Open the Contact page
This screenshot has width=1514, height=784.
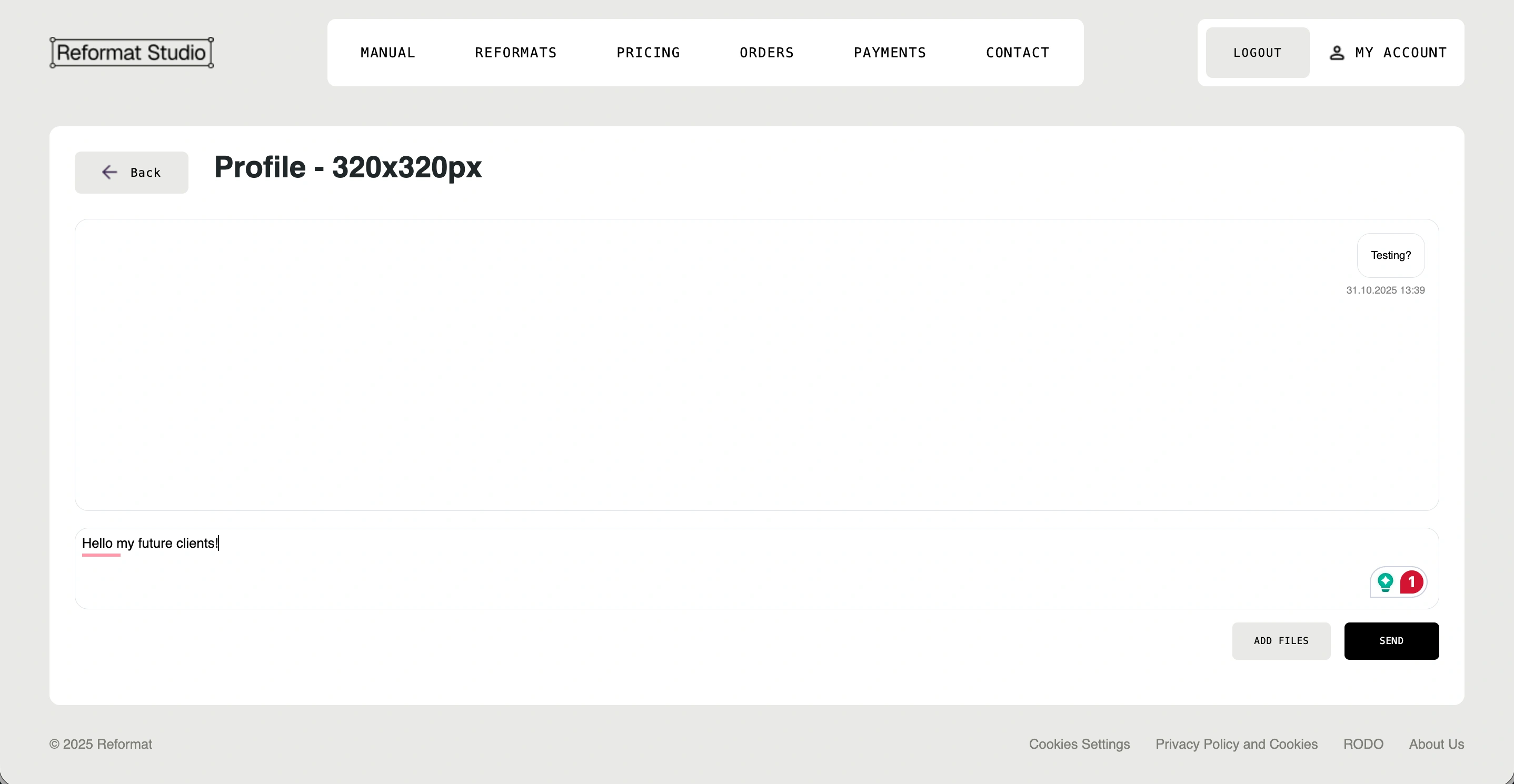(1018, 53)
